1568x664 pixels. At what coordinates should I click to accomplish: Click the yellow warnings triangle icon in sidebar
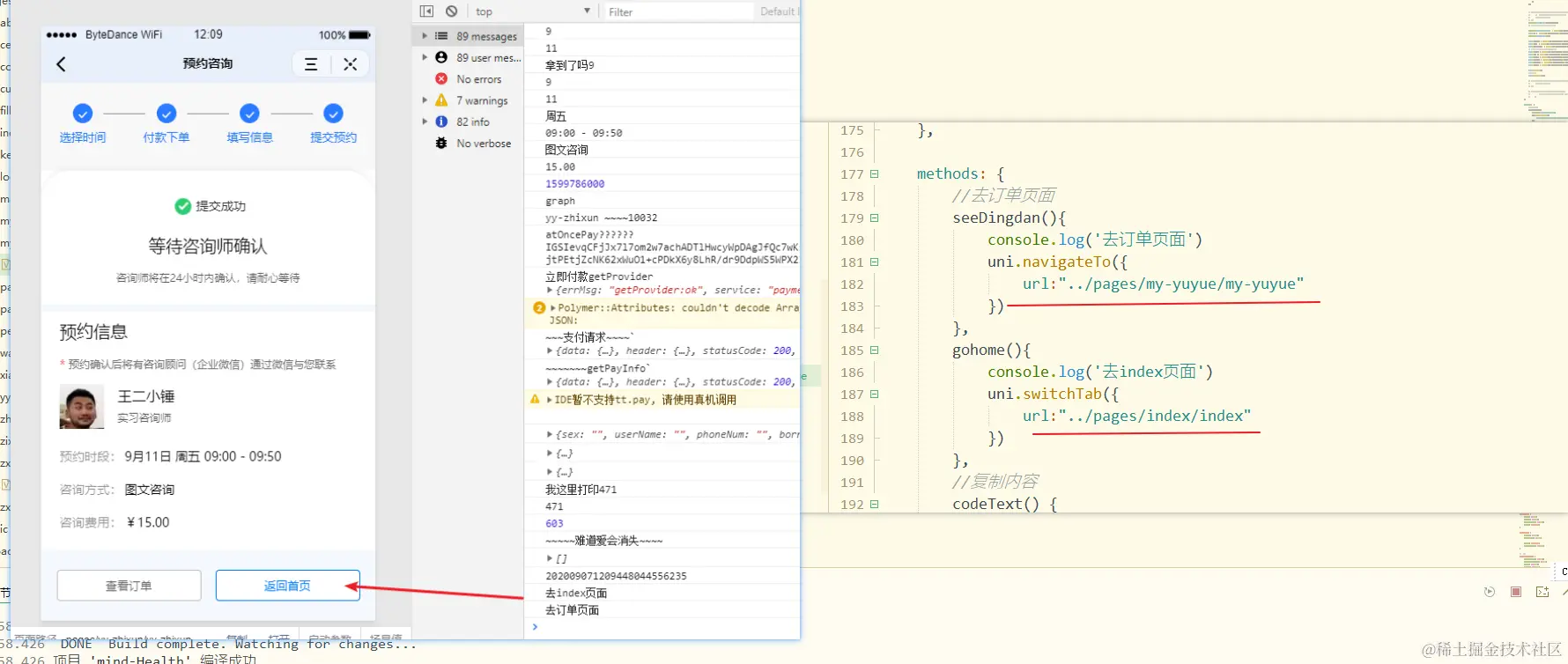[x=441, y=100]
